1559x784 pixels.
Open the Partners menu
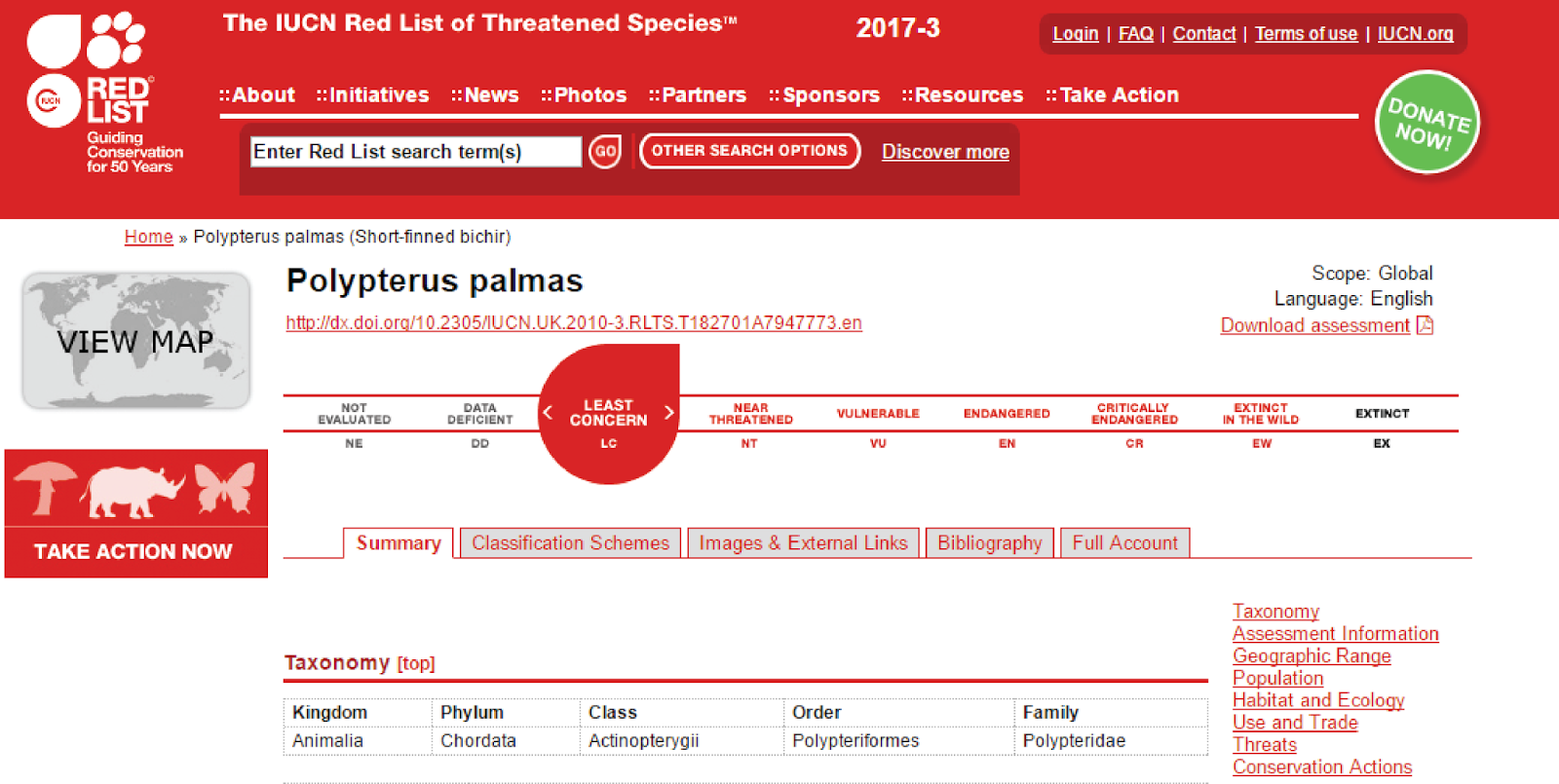point(698,94)
